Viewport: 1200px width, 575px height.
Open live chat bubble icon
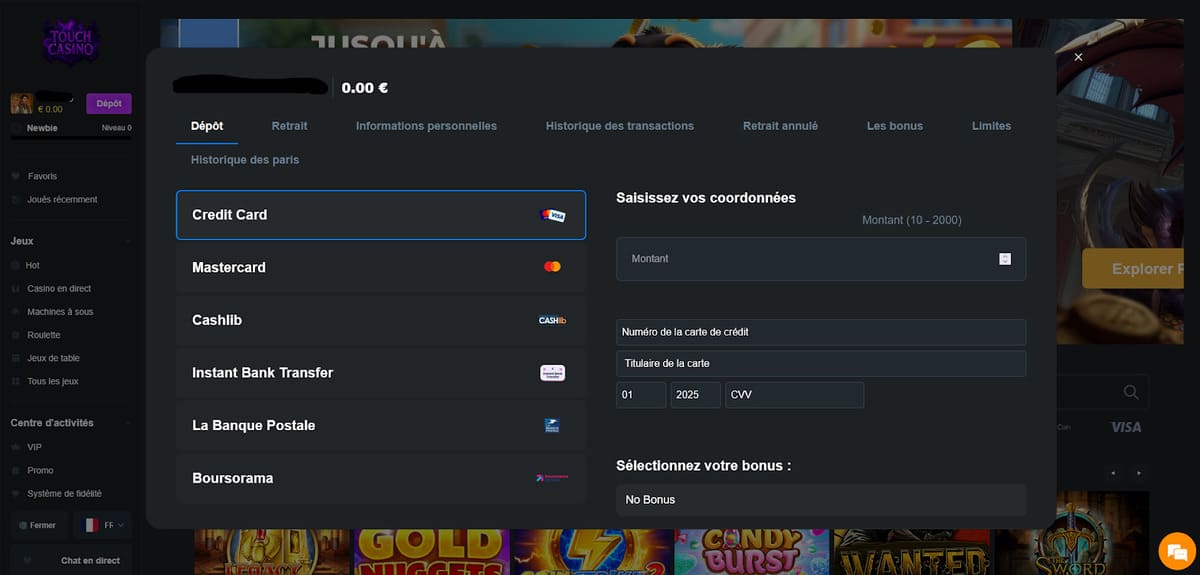coord(1176,551)
